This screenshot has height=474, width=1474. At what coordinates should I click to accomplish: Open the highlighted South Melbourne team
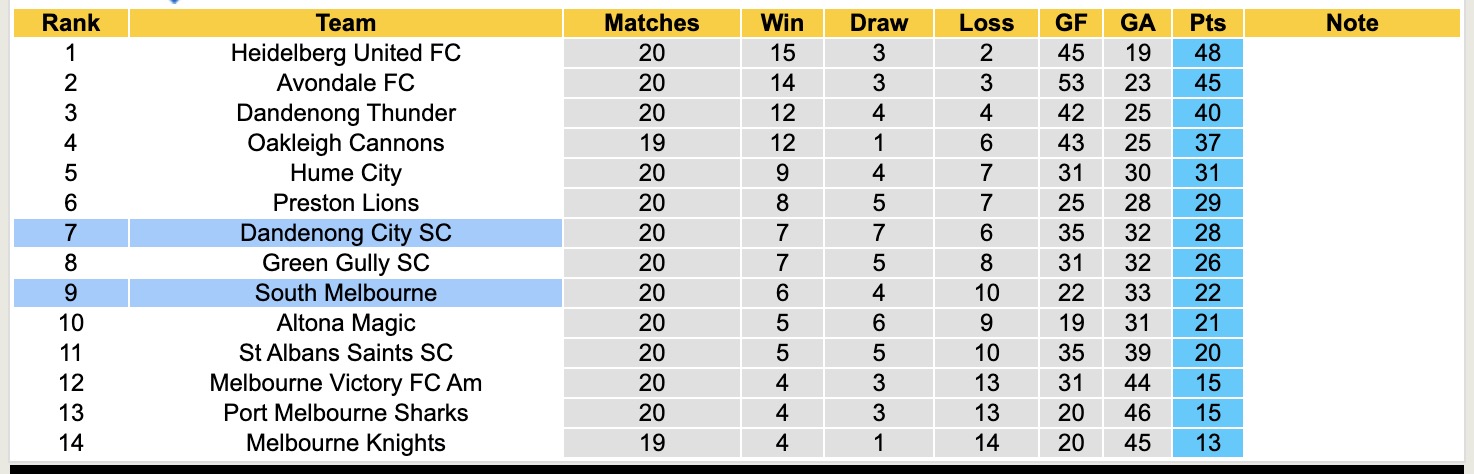coord(345,293)
